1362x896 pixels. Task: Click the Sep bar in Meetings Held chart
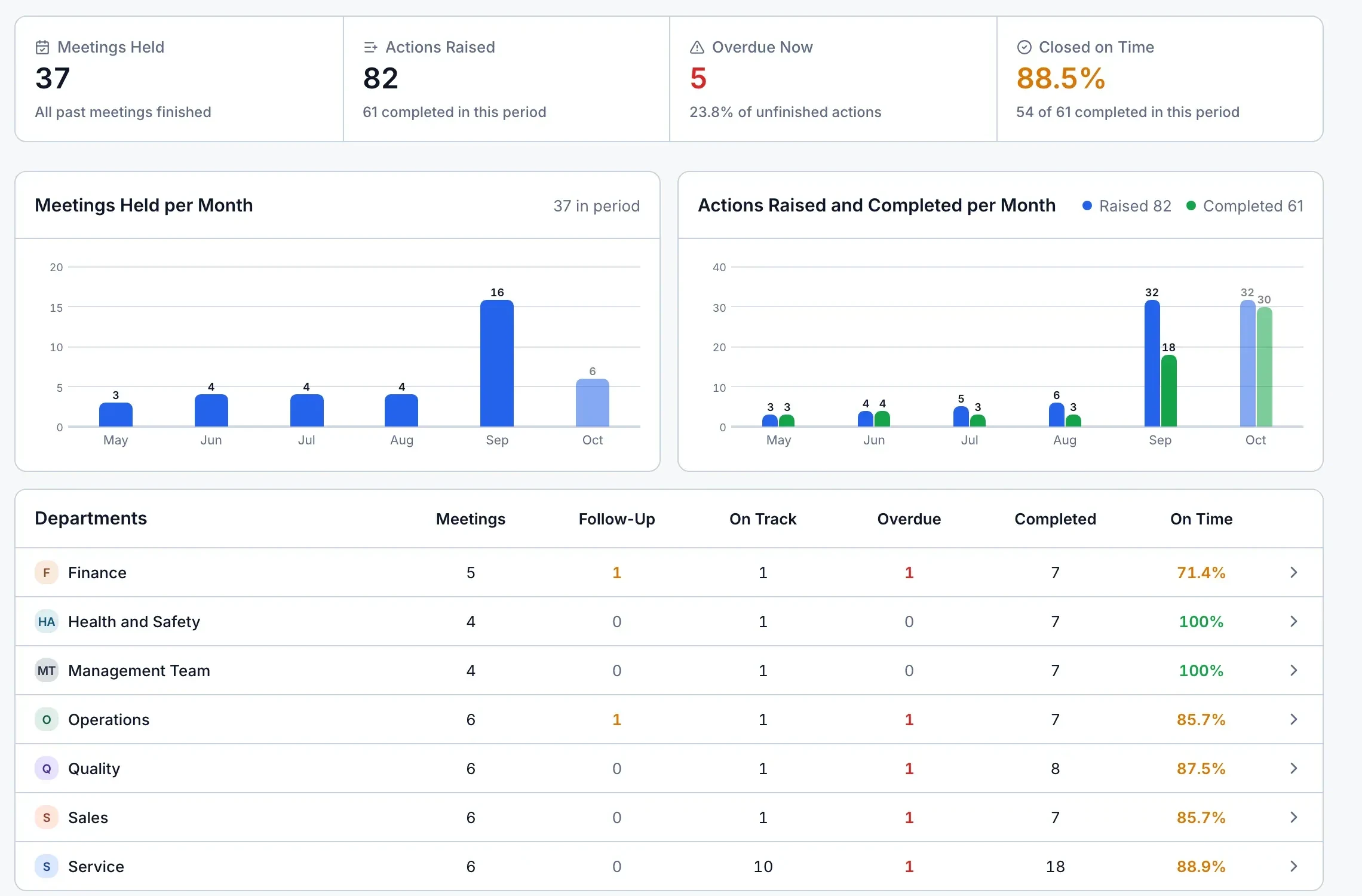(x=497, y=363)
